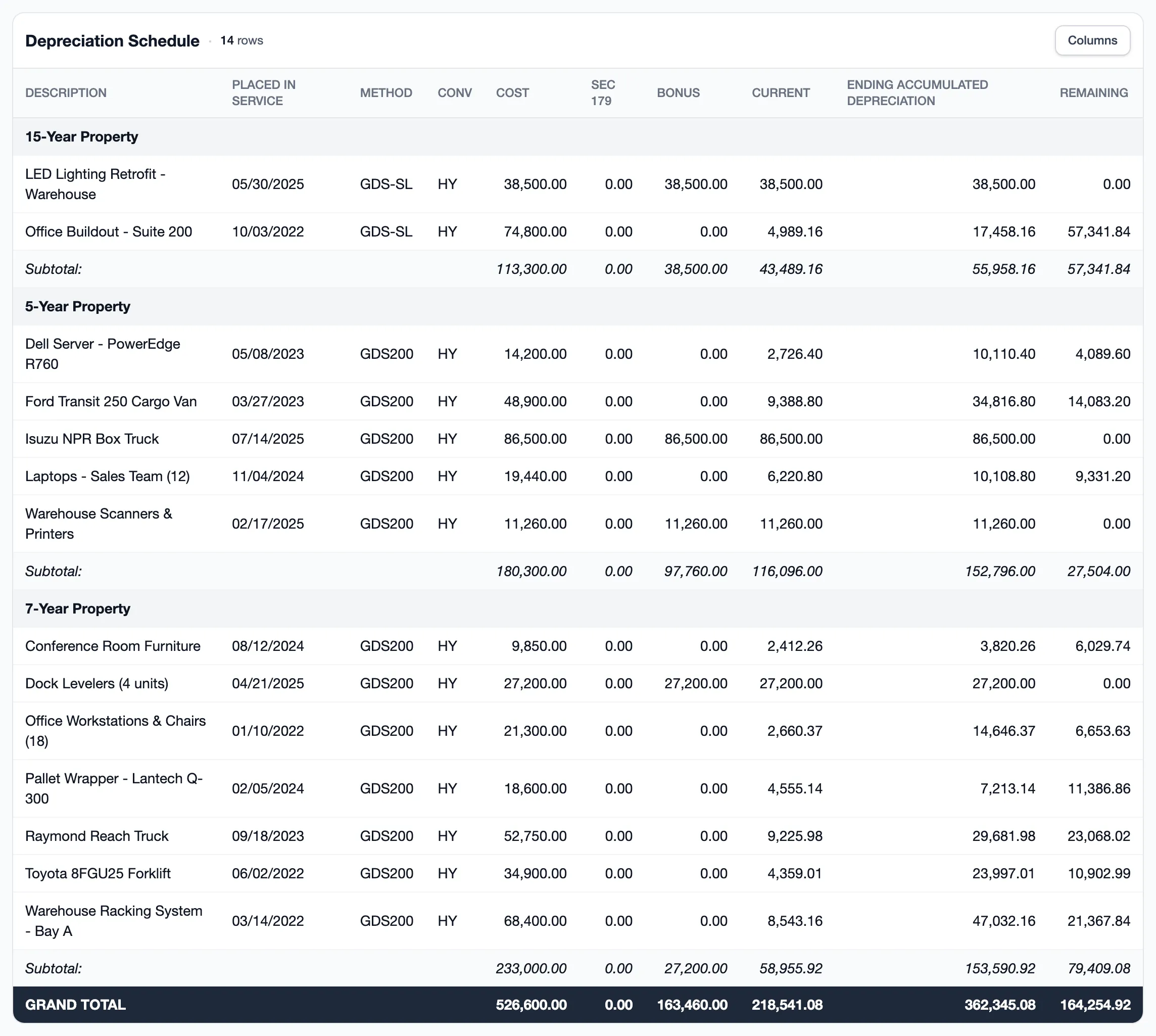Viewport: 1156px width, 1036px height.
Task: Select the Office Buildout - Suite 200 row
Action: (577, 231)
